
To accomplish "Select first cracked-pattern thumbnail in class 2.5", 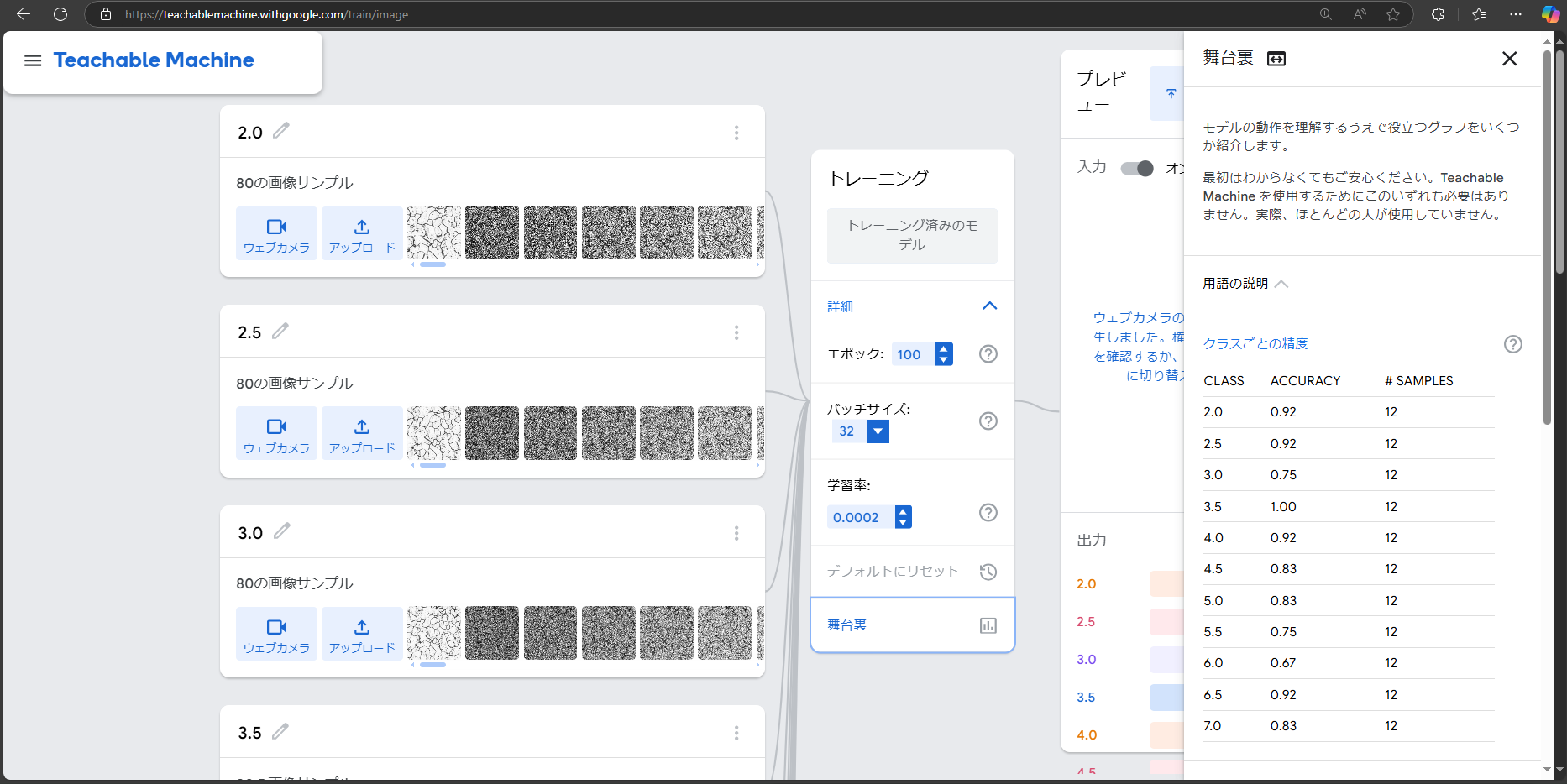I will pyautogui.click(x=434, y=433).
